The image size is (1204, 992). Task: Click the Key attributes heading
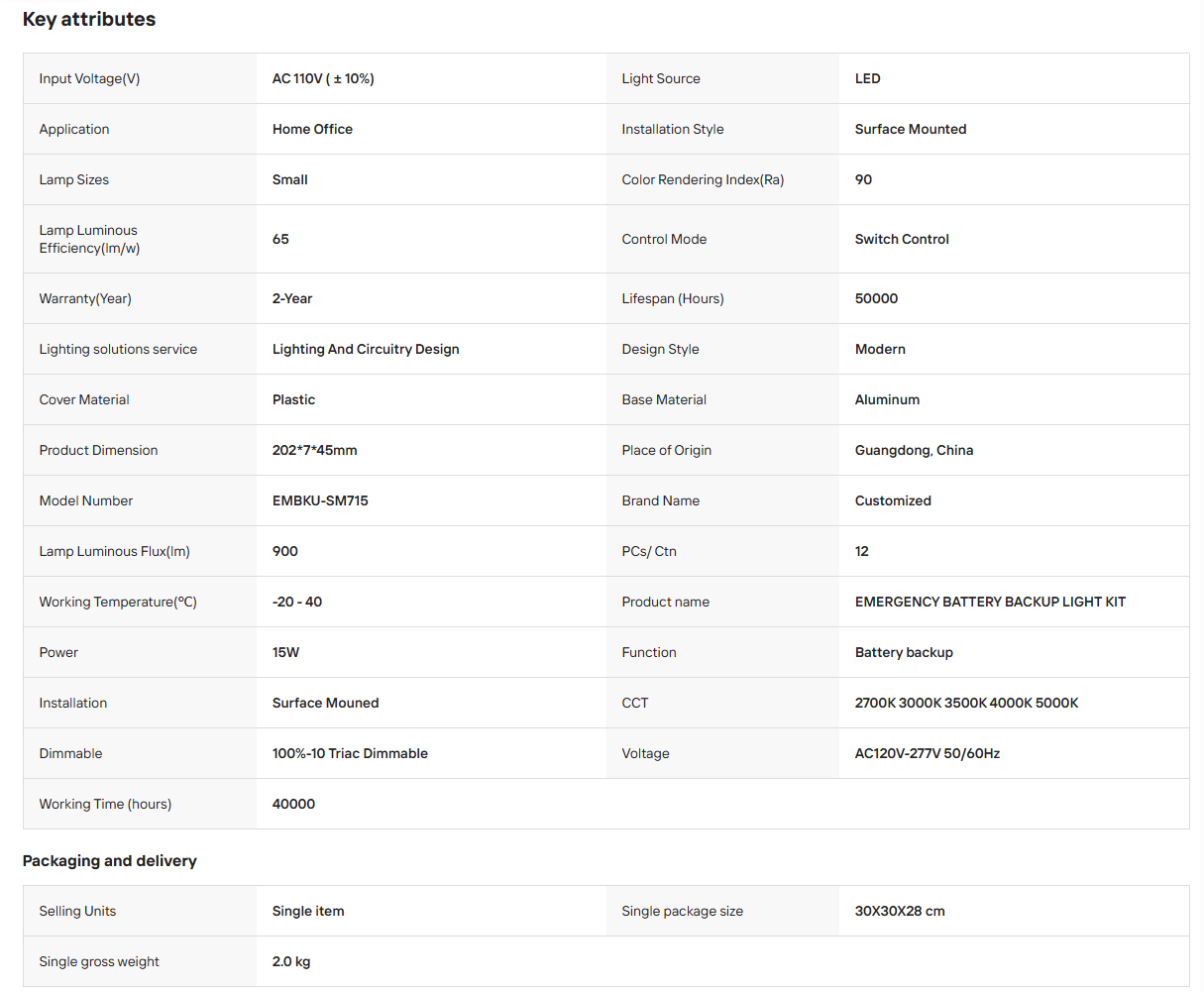[89, 19]
